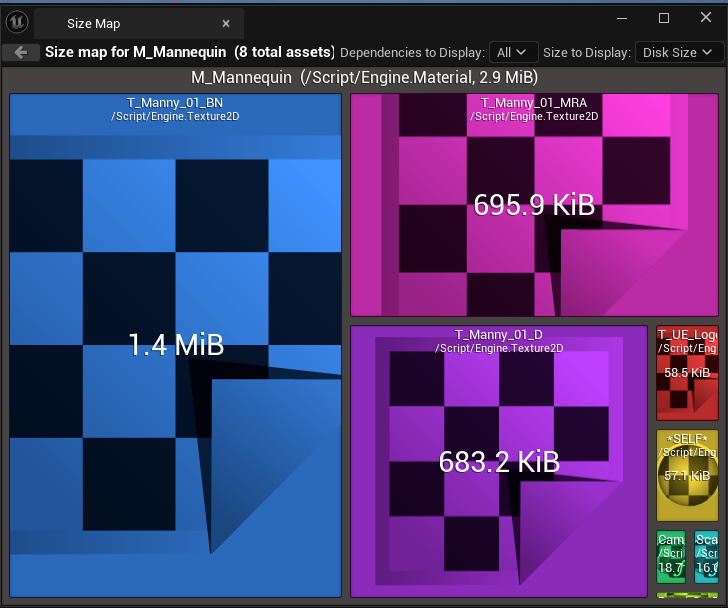Go back with the left arrow button
Viewport: 728px width, 608px height.
[x=20, y=52]
